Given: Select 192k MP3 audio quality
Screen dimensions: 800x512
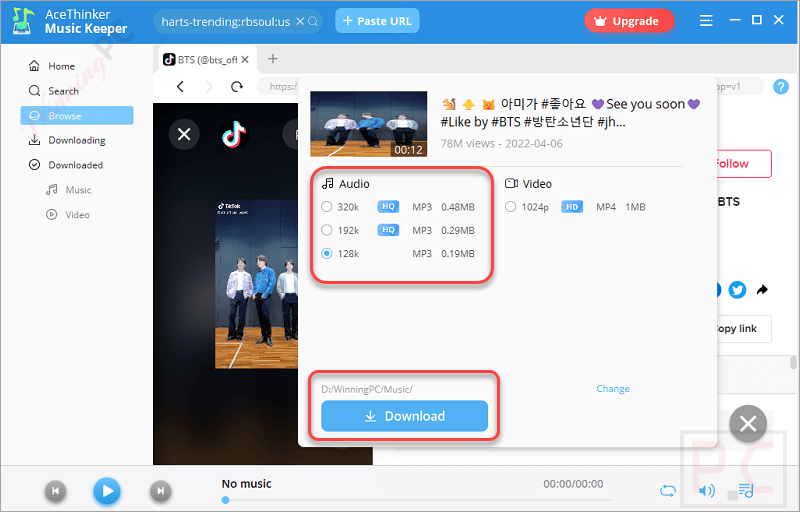Looking at the screenshot, I should (327, 231).
